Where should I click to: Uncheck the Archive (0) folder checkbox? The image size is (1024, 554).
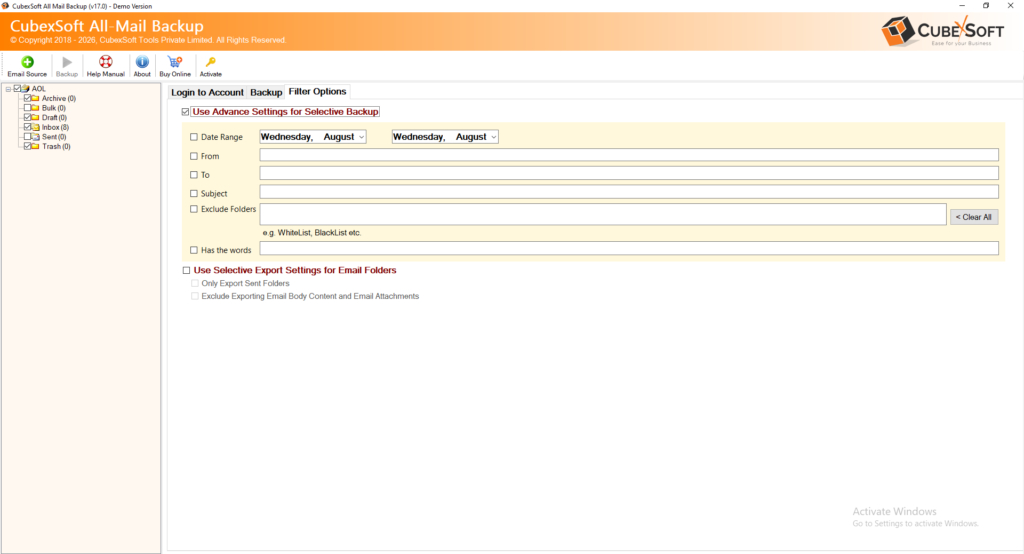[x=27, y=98]
